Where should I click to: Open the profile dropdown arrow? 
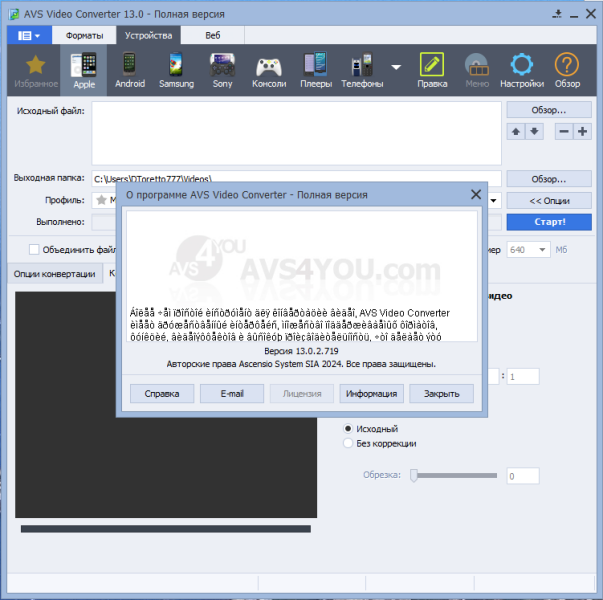[494, 200]
